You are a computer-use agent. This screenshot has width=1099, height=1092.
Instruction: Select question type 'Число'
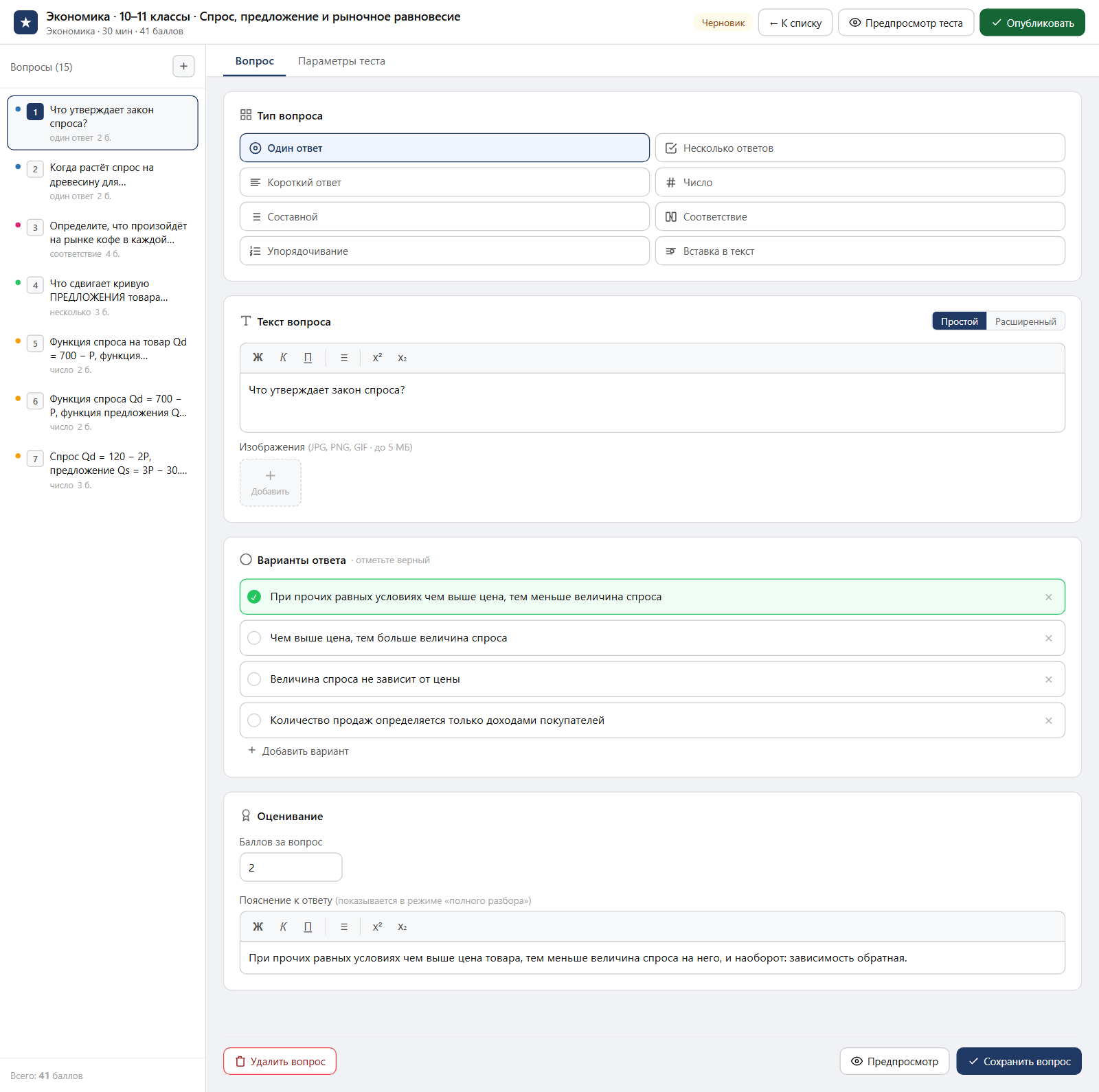click(860, 182)
